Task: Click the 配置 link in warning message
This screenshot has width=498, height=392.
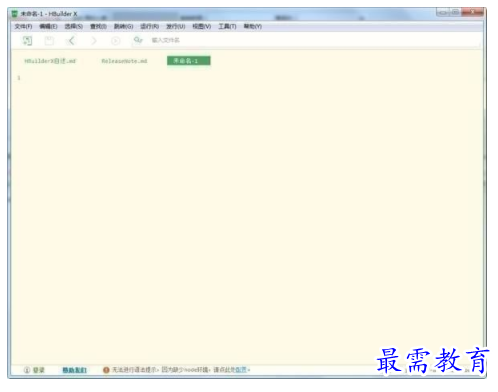Action: pyautogui.click(x=241, y=370)
